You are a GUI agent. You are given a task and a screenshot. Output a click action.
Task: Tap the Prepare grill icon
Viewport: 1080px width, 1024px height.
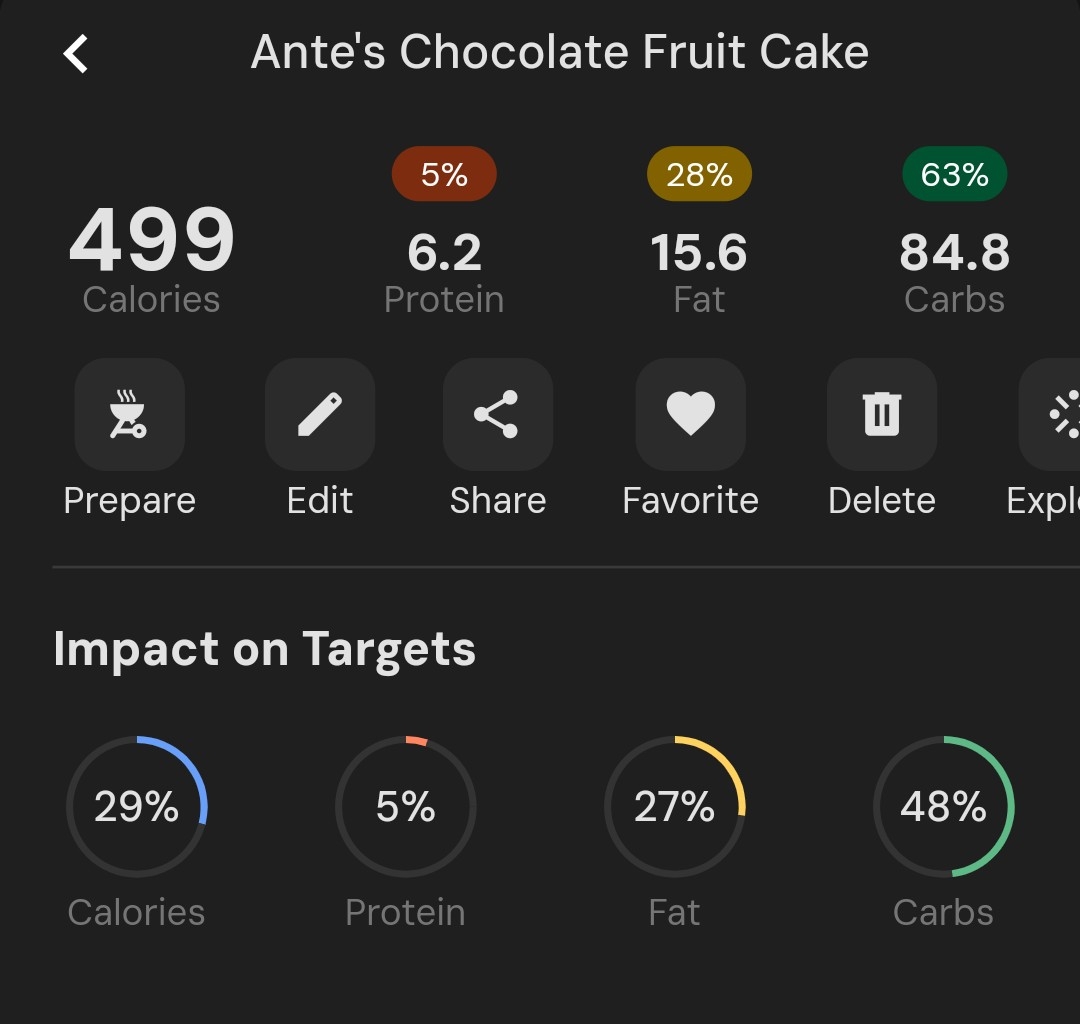(x=129, y=414)
